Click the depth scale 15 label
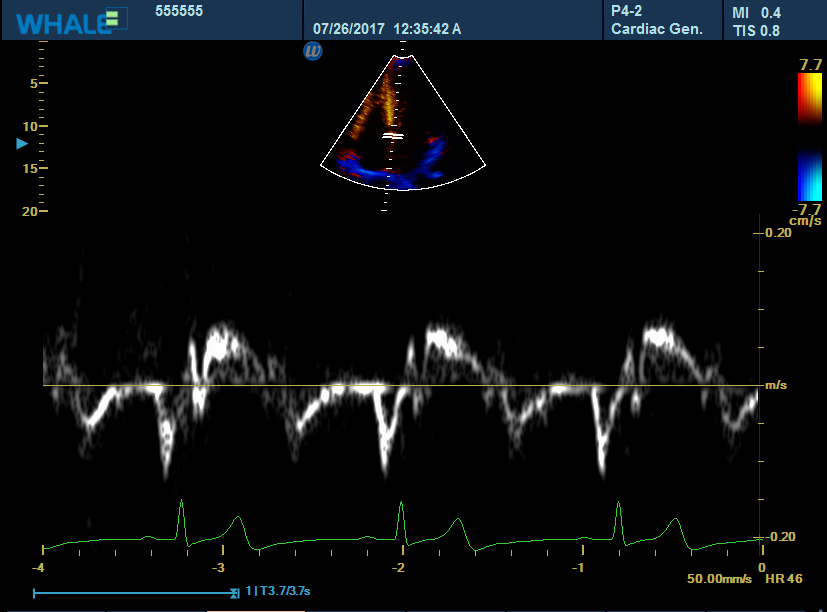The image size is (827, 612). tap(29, 168)
